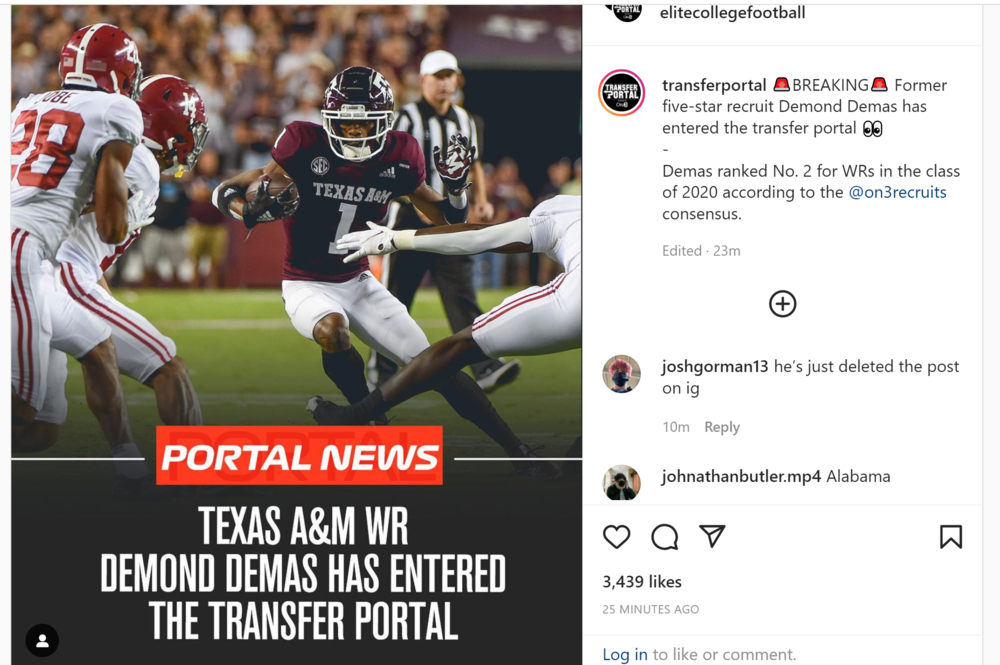This screenshot has width=1000, height=665.
Task: Share the post via the paper plane icon
Action: coord(712,536)
